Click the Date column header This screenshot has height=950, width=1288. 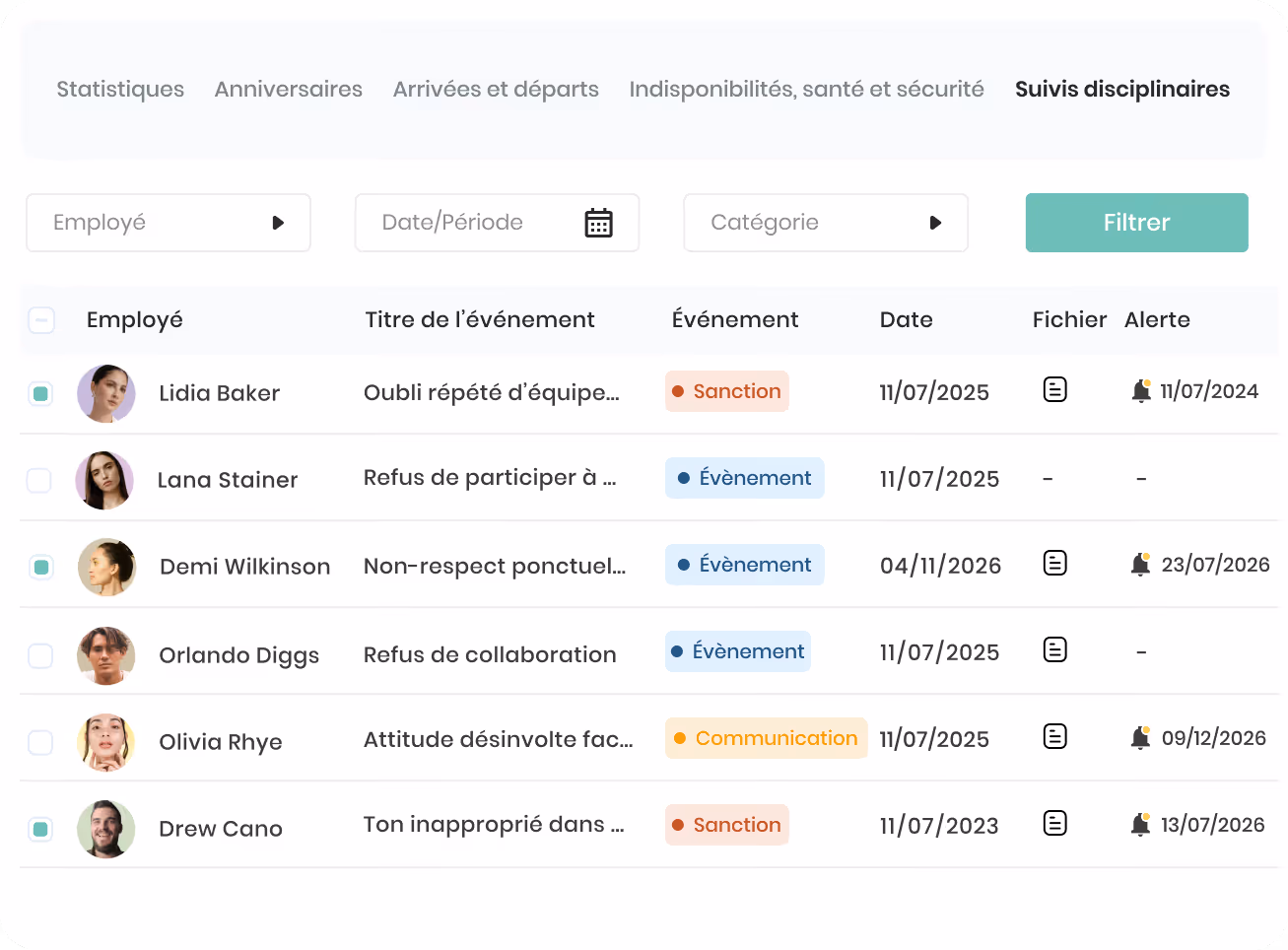907,320
